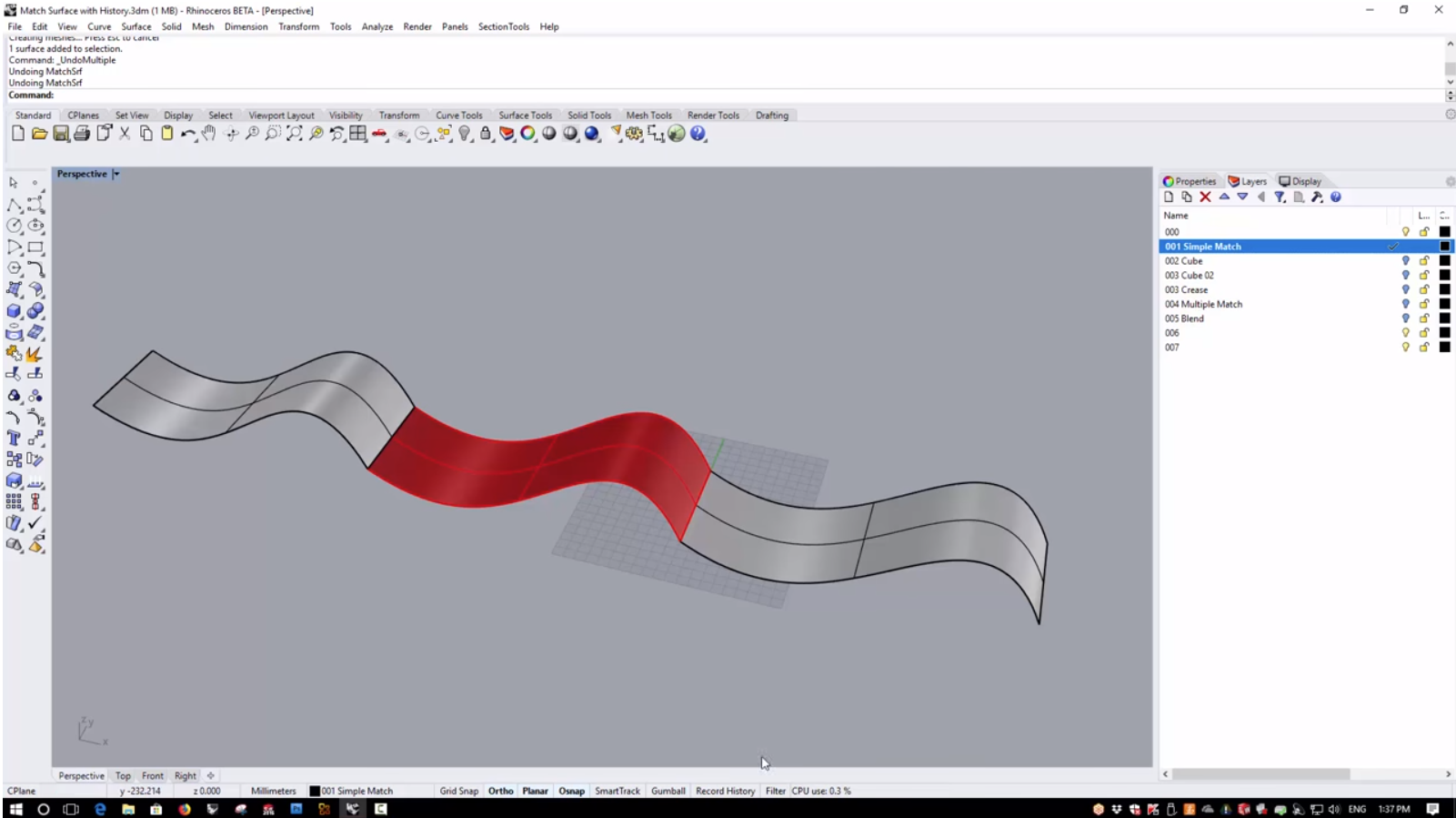This screenshot has height=818, width=1456.
Task: Click the red Delete layer X icon
Action: 1205,197
